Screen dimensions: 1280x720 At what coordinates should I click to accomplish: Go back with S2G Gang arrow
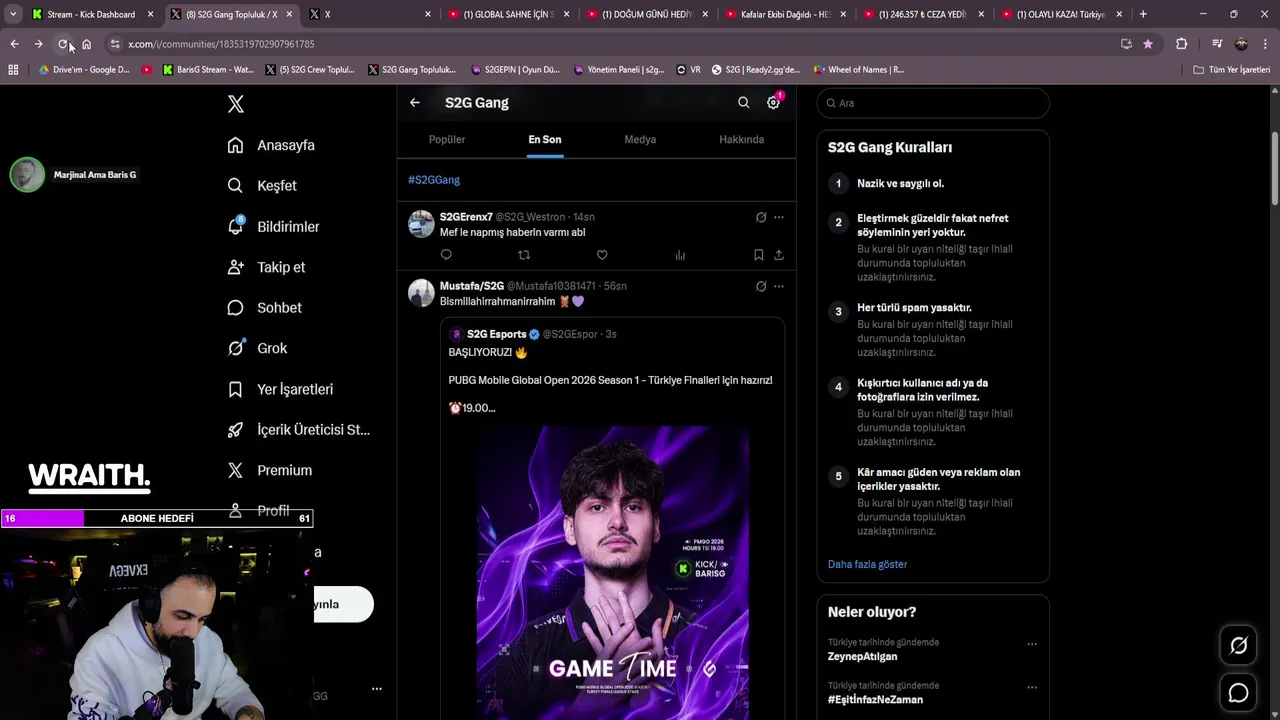415,102
